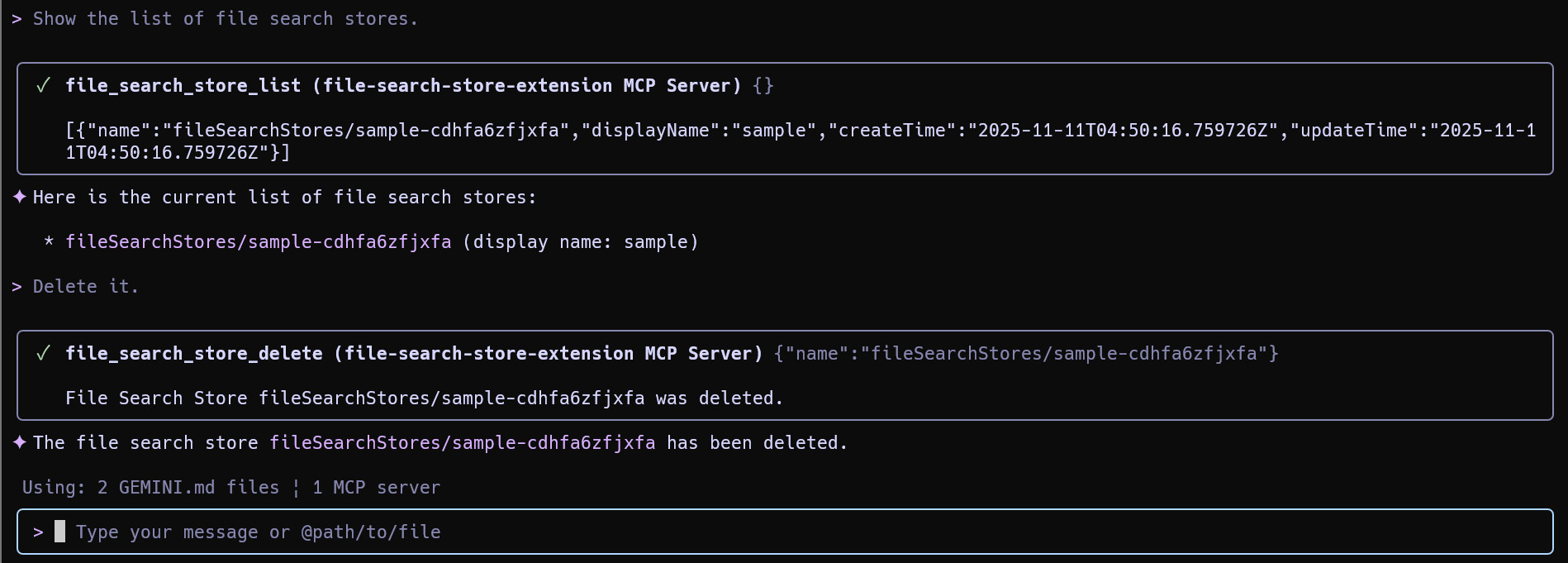1568x563 pixels.
Task: Click the checkmark icon beside file_search_store_list
Action: click(44, 86)
